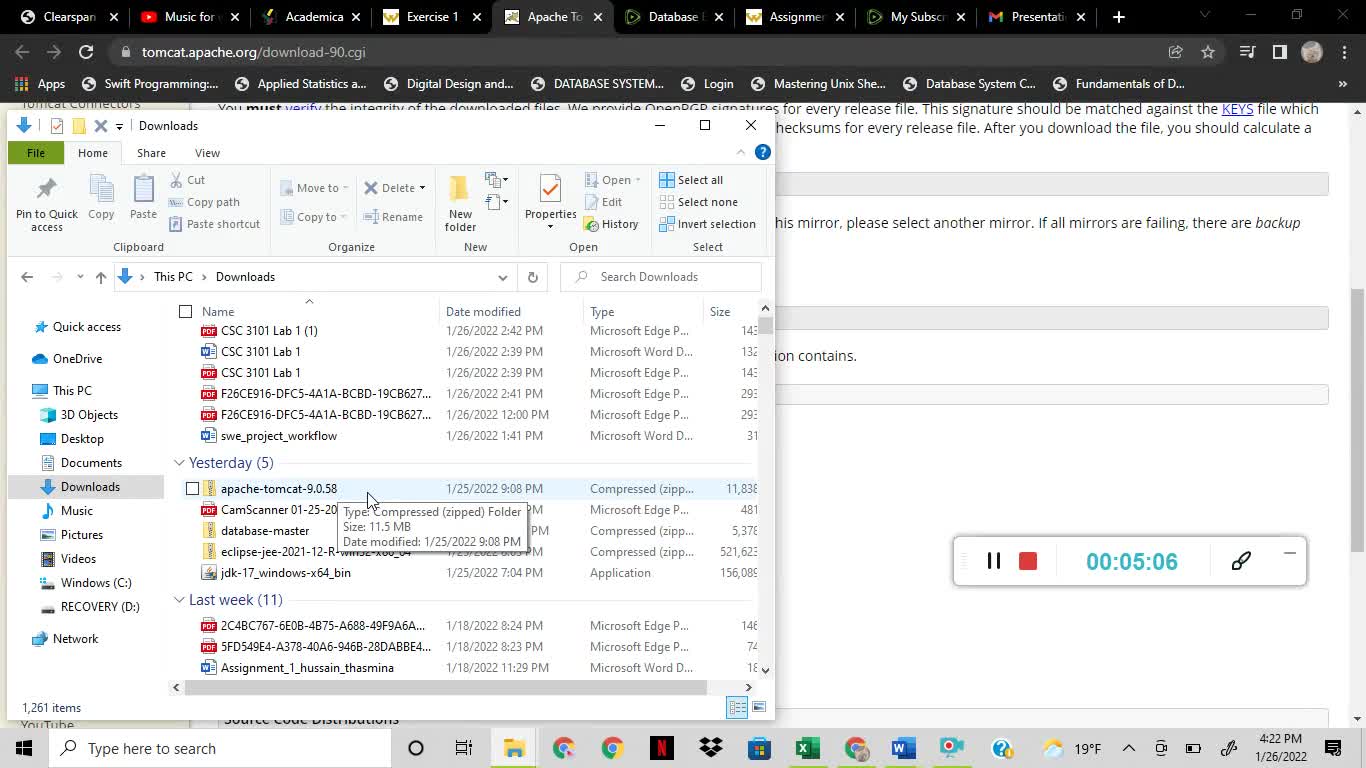The width and height of the screenshot is (1366, 768).
Task: Open recorder annotation pen tool
Action: [x=1241, y=561]
